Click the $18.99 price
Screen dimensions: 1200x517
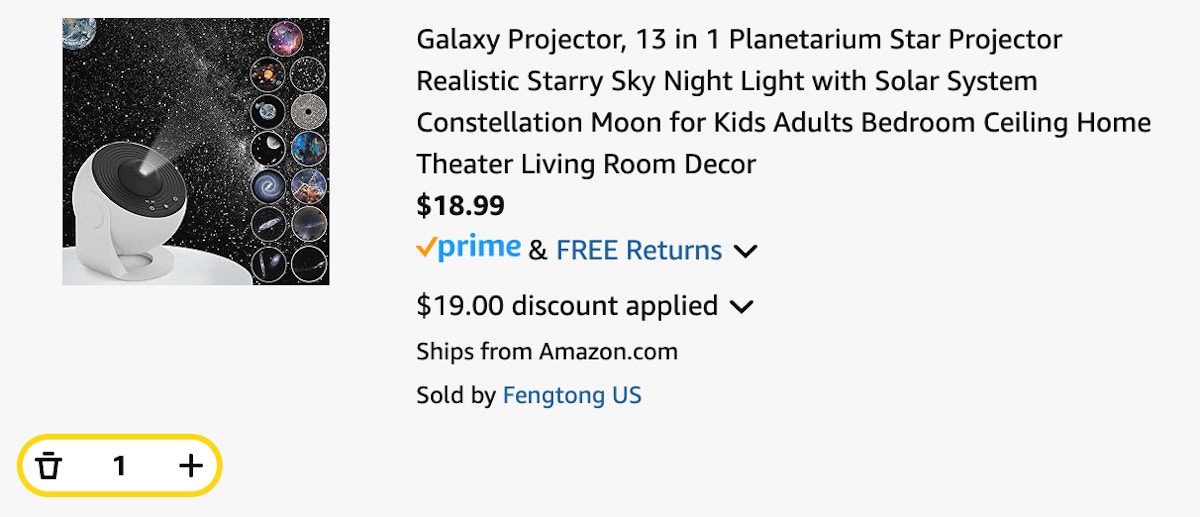(x=460, y=206)
